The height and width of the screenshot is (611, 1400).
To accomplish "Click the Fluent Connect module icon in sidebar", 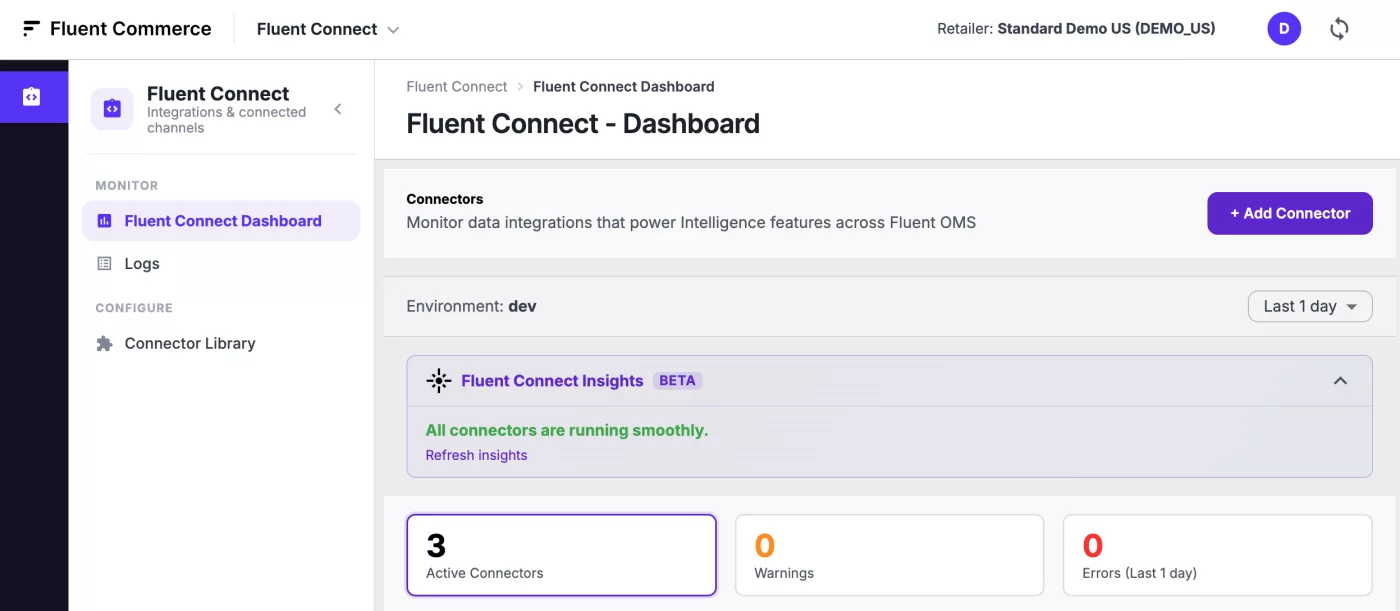I will point(112,109).
